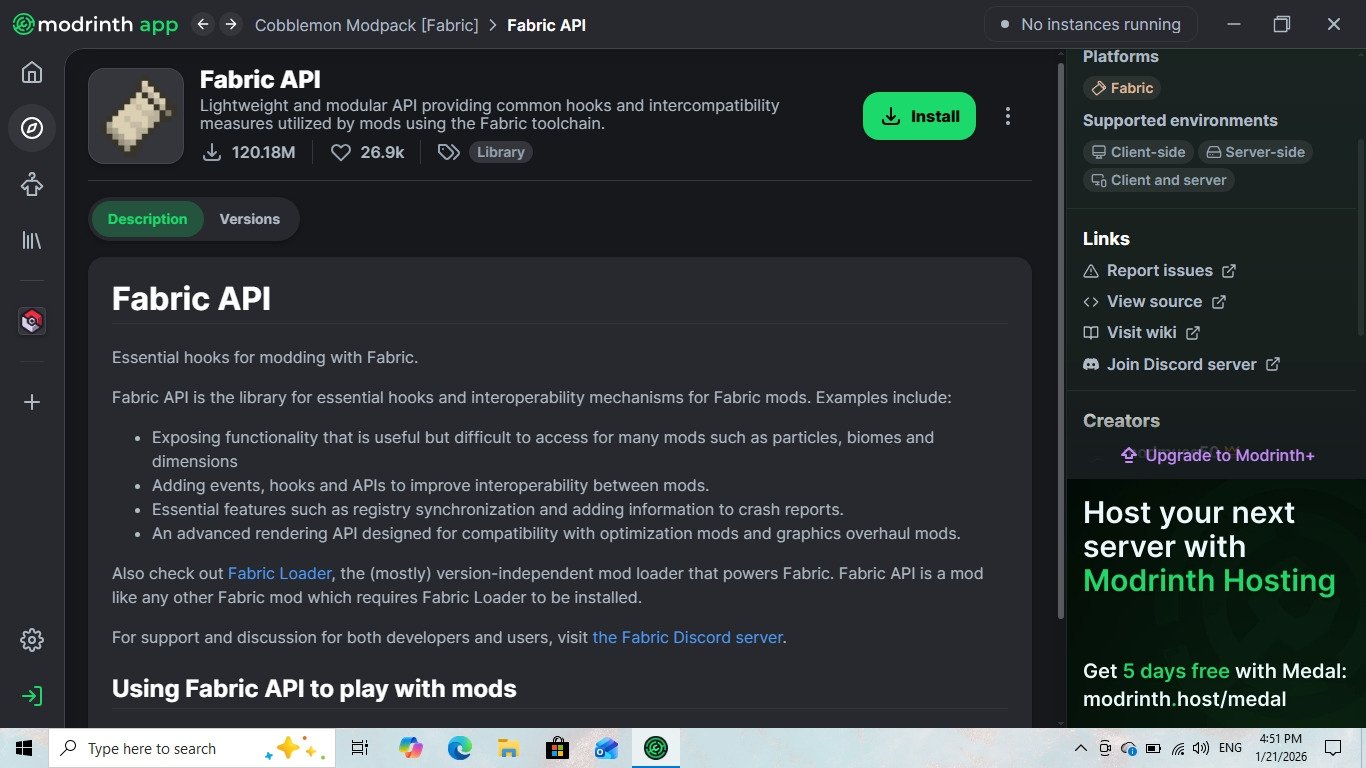This screenshot has width=1366, height=768.
Task: Switch to the Versions tab
Action: click(249, 219)
